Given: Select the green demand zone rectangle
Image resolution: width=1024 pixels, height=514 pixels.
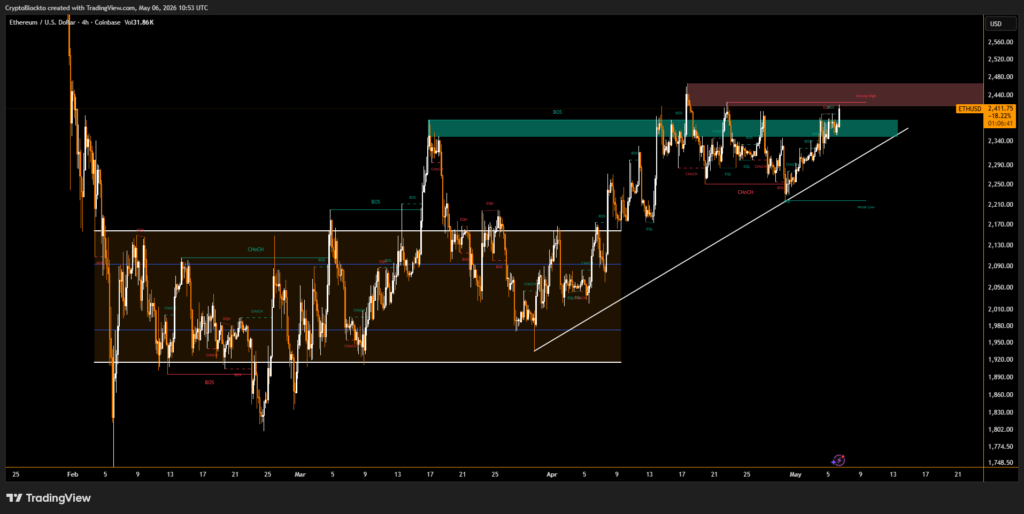Looking at the screenshot, I should pyautogui.click(x=662, y=128).
